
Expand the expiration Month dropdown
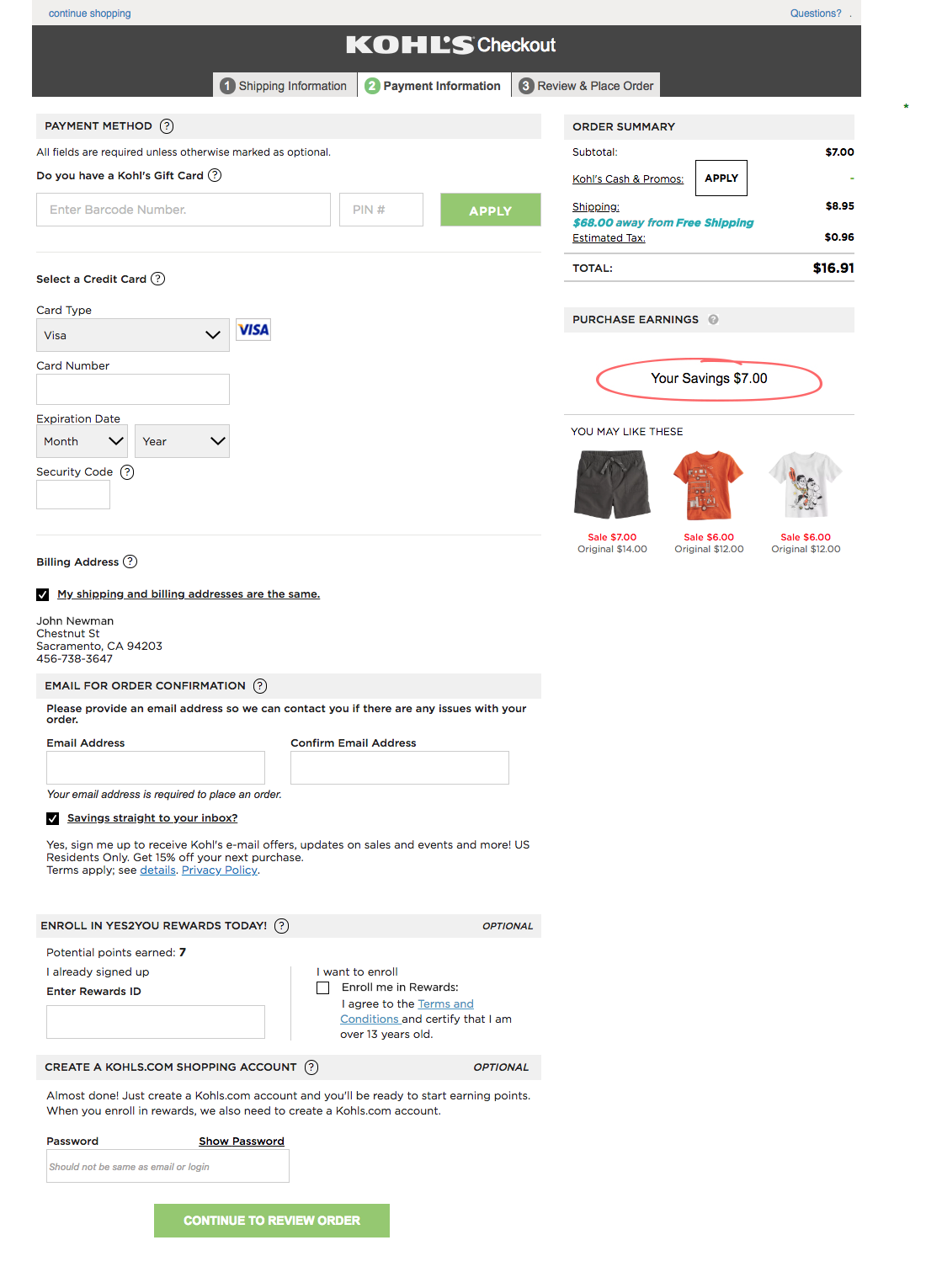tap(82, 441)
